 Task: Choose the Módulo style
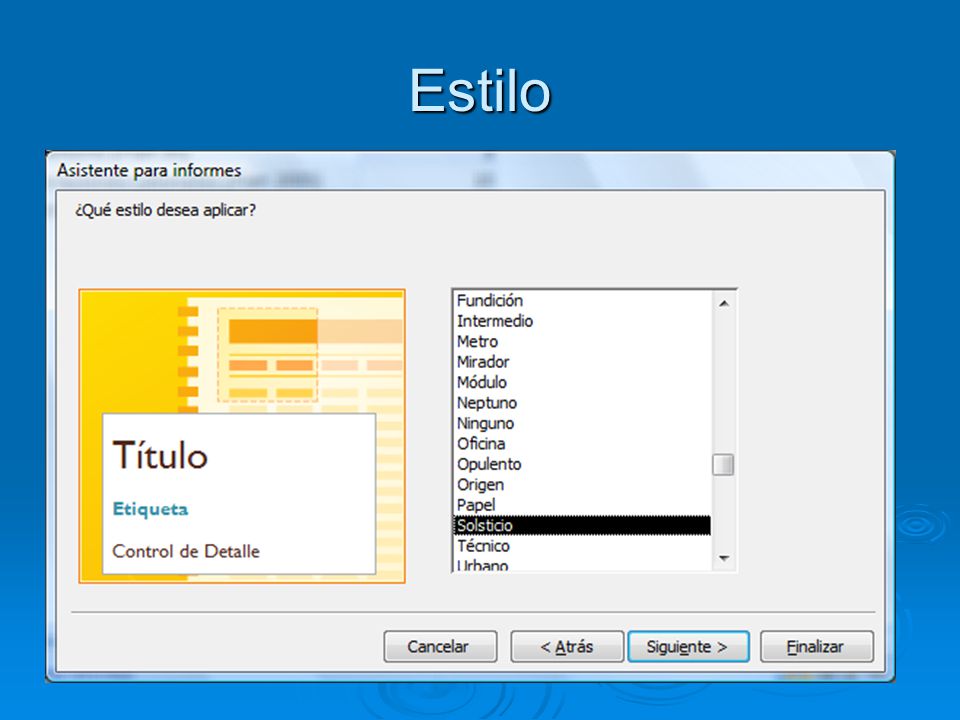tap(582, 382)
